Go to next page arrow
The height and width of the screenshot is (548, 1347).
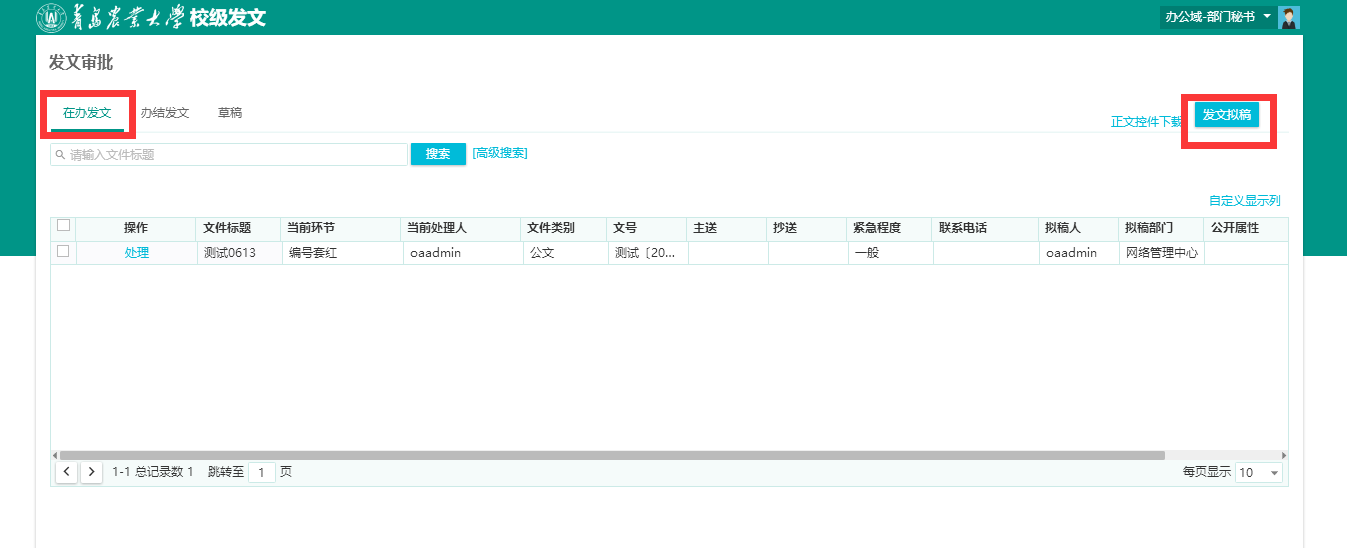pos(91,472)
